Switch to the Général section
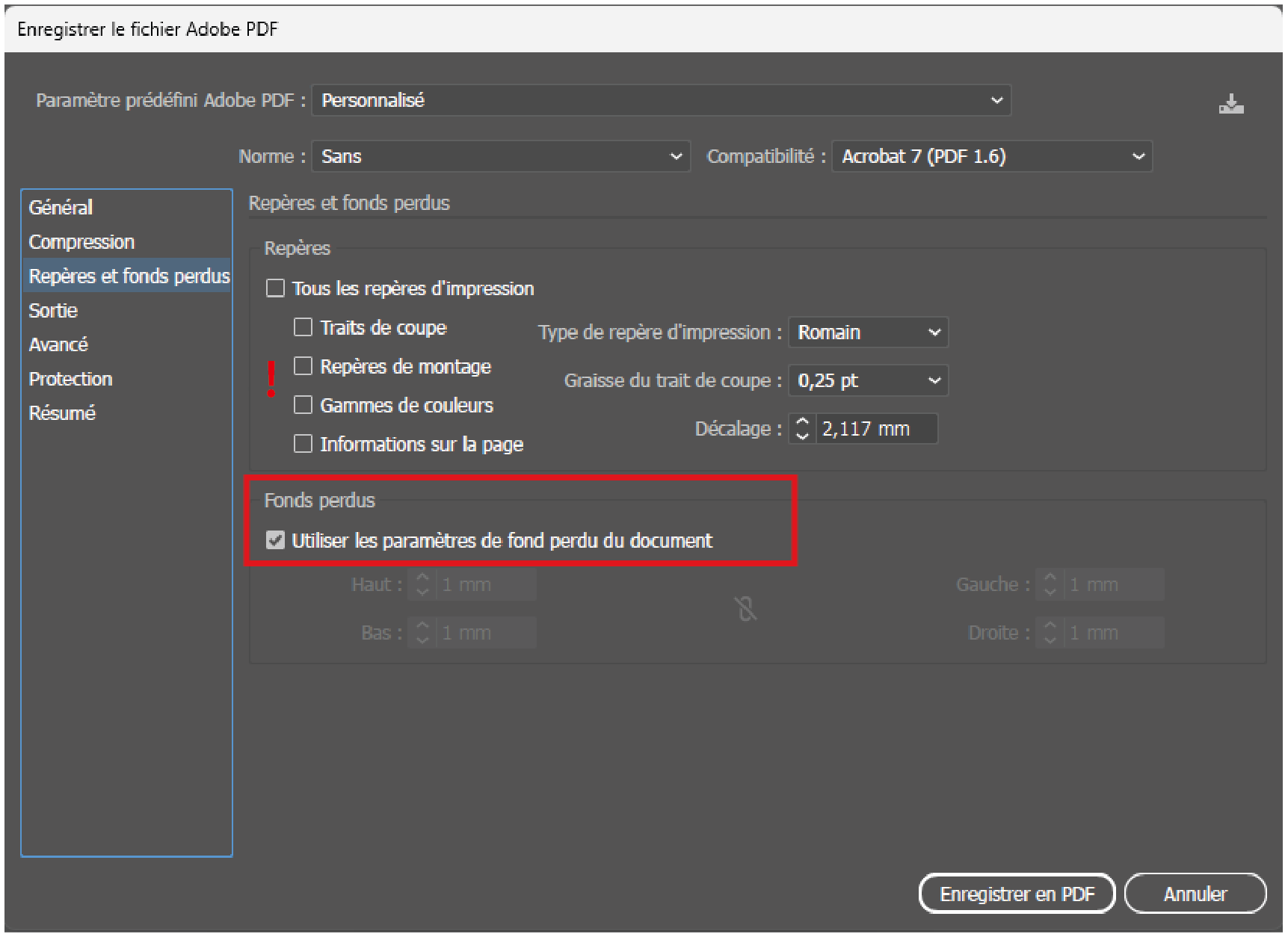 pos(61,208)
